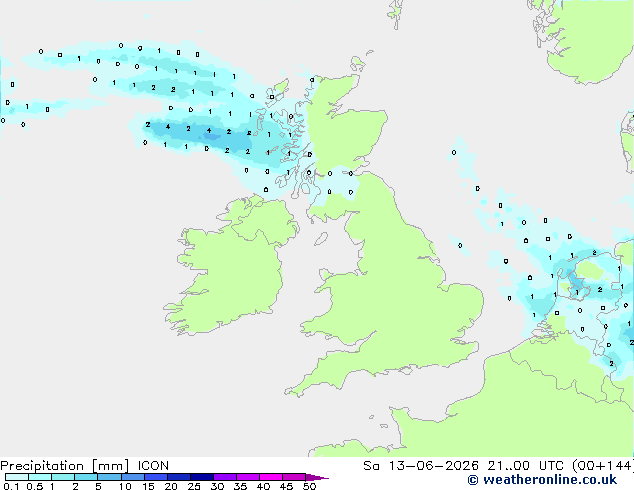634x490 pixels.
Task: Click the legend label "0.5"
Action: [x=35, y=486]
